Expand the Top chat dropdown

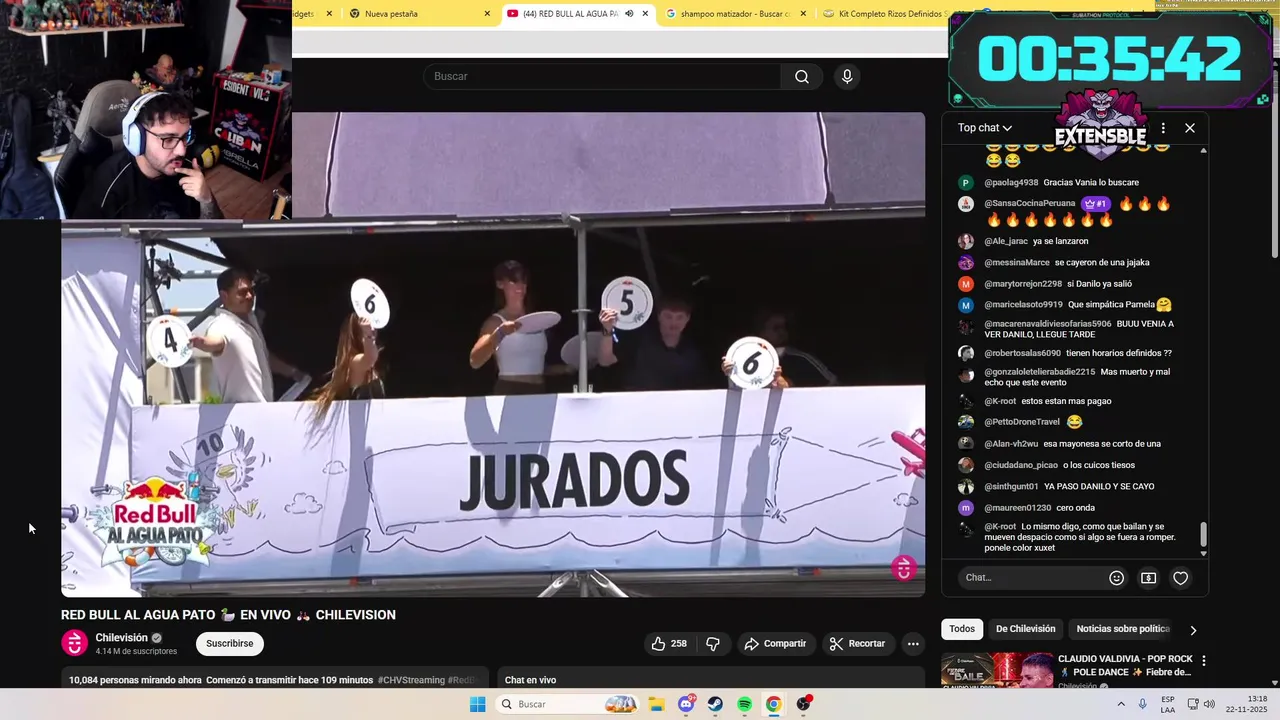point(985,128)
